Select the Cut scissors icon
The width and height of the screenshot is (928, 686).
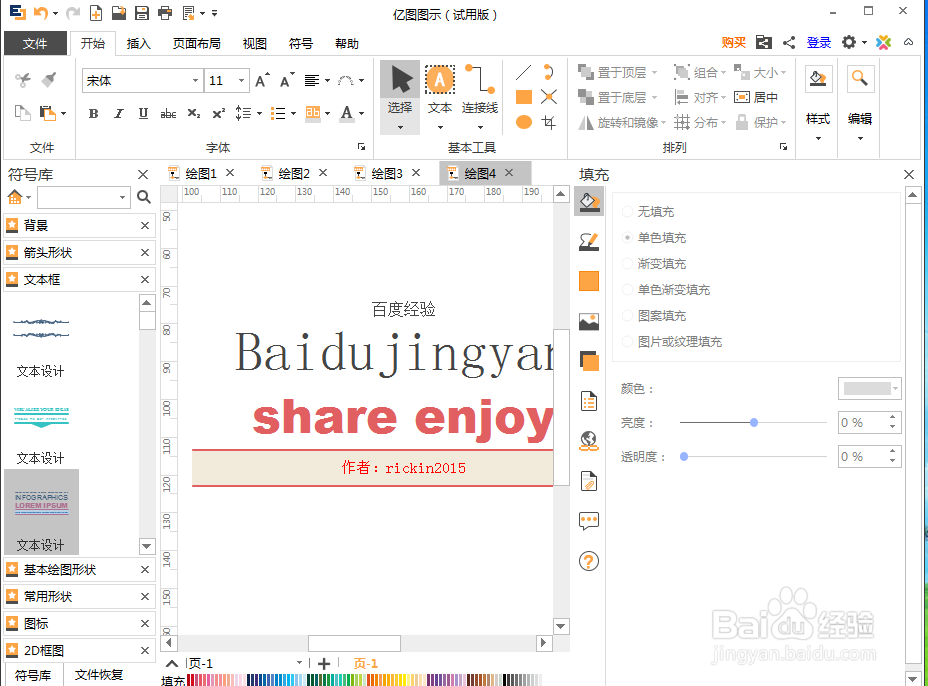click(x=23, y=80)
